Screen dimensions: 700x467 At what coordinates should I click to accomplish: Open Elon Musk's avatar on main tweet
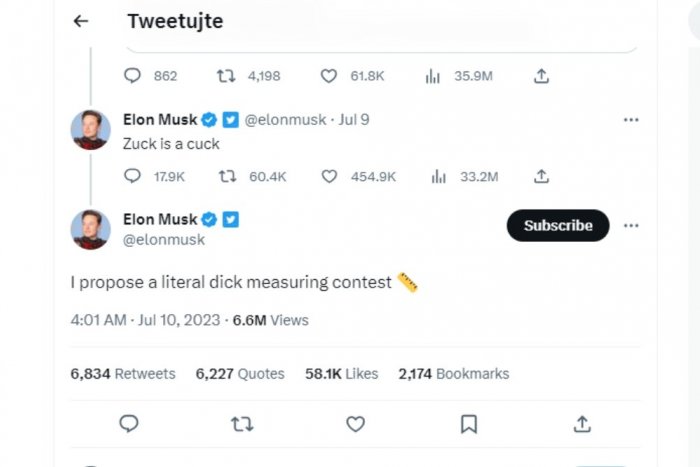pyautogui.click(x=91, y=229)
